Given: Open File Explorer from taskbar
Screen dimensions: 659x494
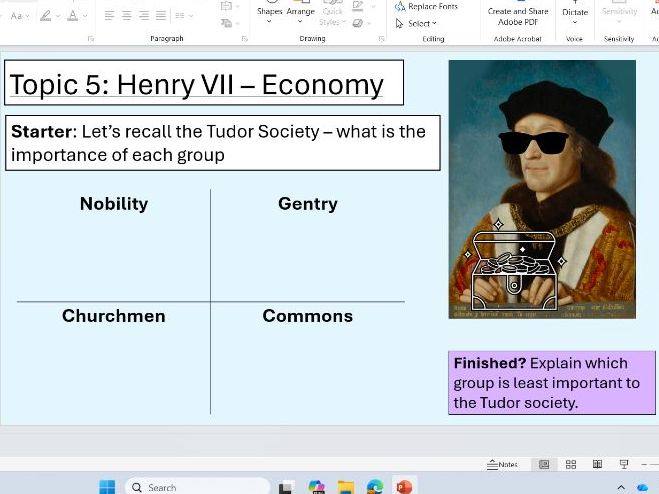Looking at the screenshot, I should [x=345, y=487].
